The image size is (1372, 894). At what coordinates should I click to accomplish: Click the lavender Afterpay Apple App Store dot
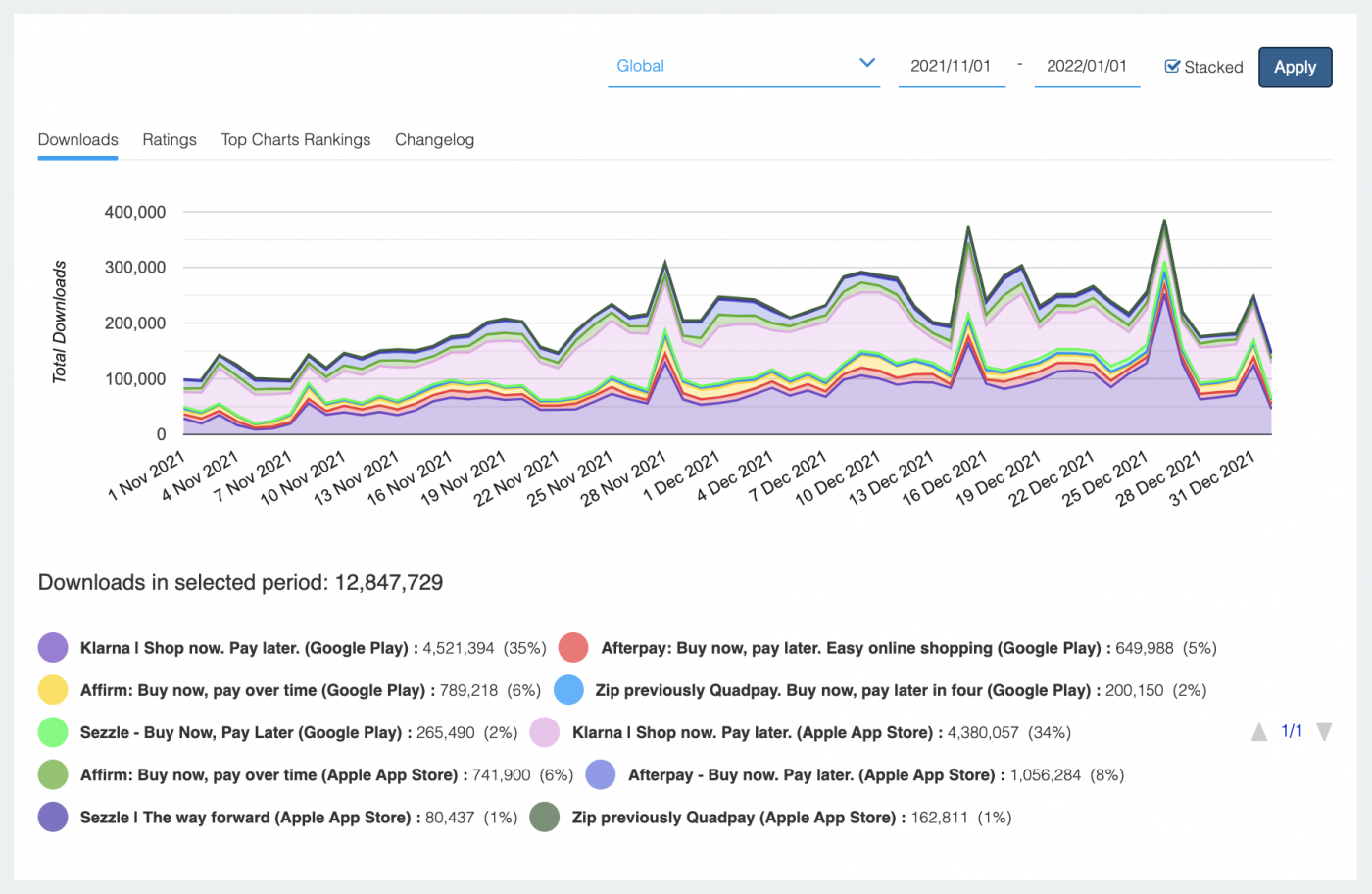pyautogui.click(x=601, y=774)
